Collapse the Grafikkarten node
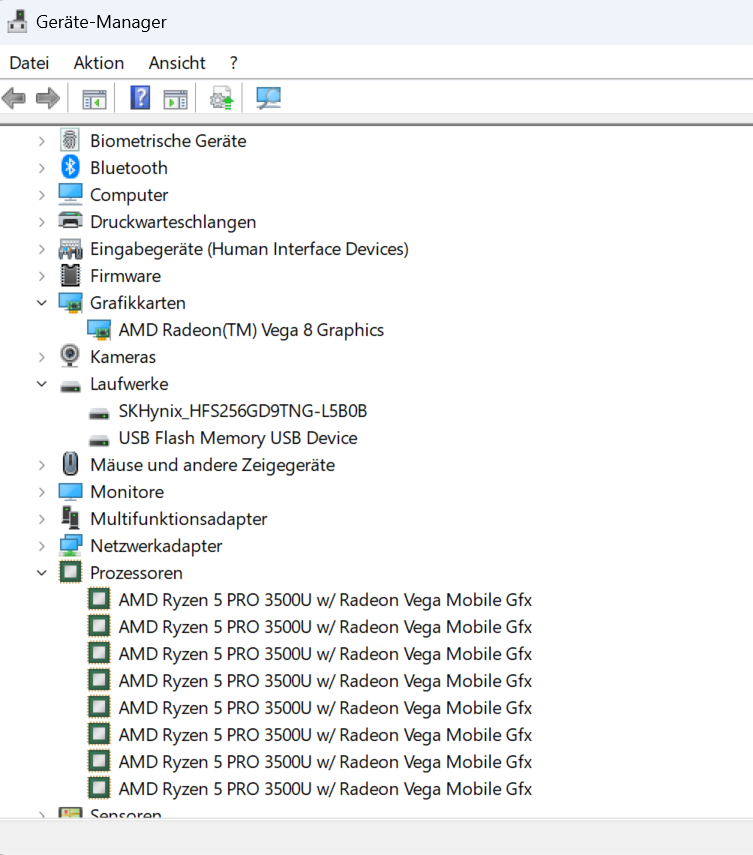The height and width of the screenshot is (855, 753). point(42,303)
